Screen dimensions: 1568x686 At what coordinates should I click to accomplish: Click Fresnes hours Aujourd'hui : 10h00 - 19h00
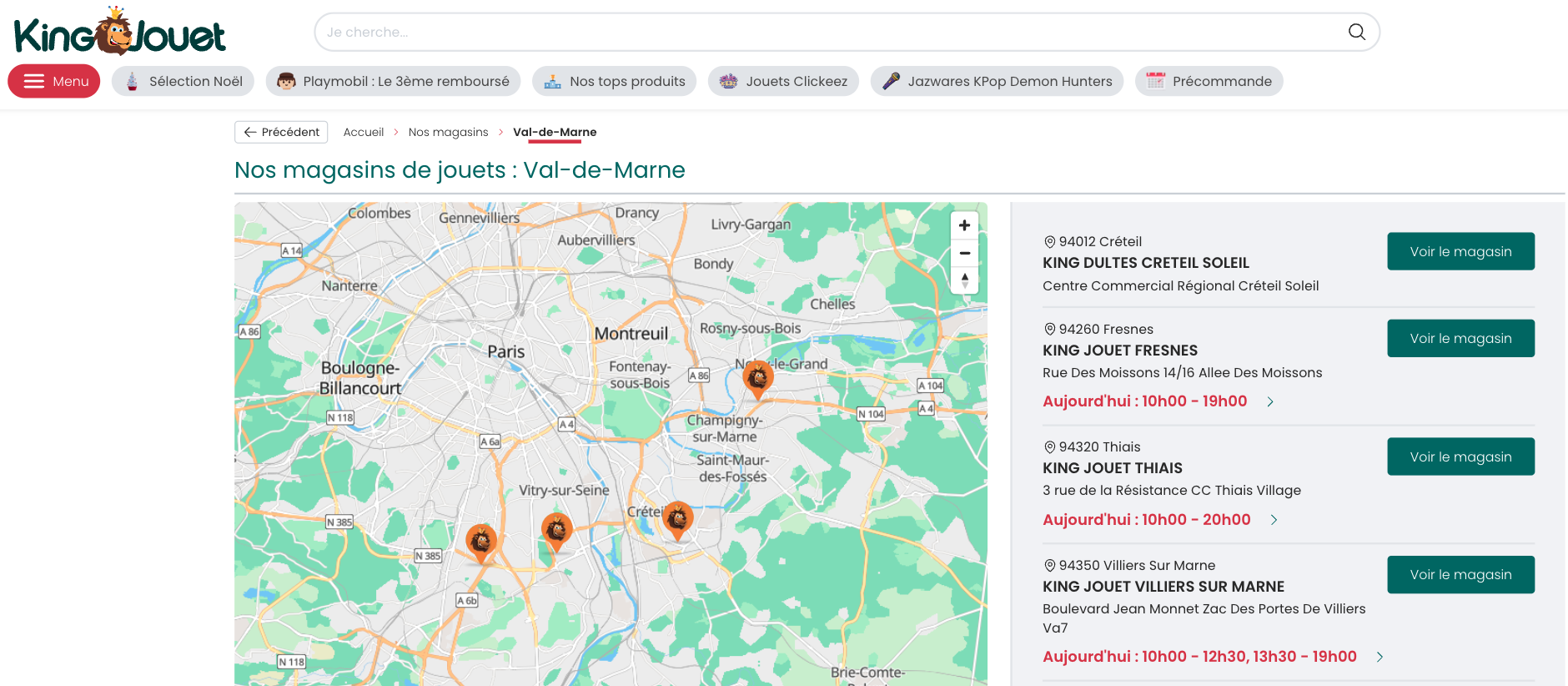pos(1144,401)
